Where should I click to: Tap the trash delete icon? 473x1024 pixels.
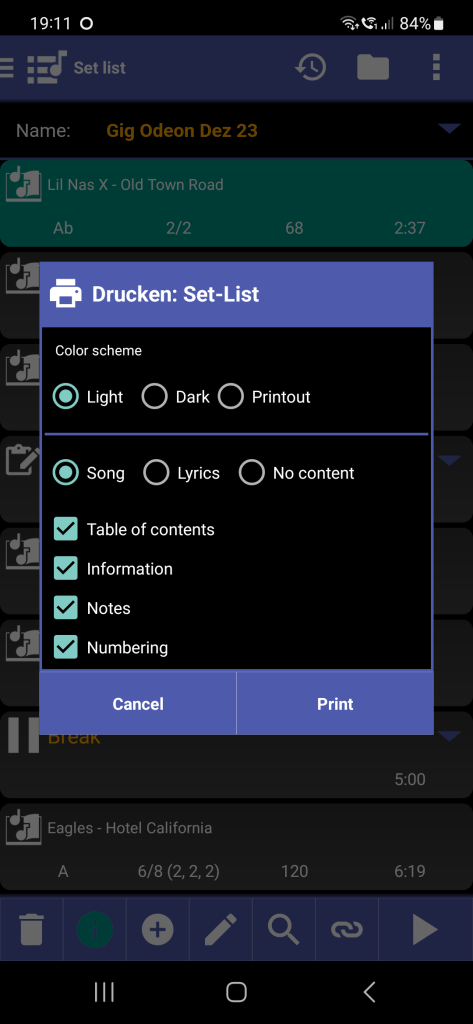coord(31,929)
